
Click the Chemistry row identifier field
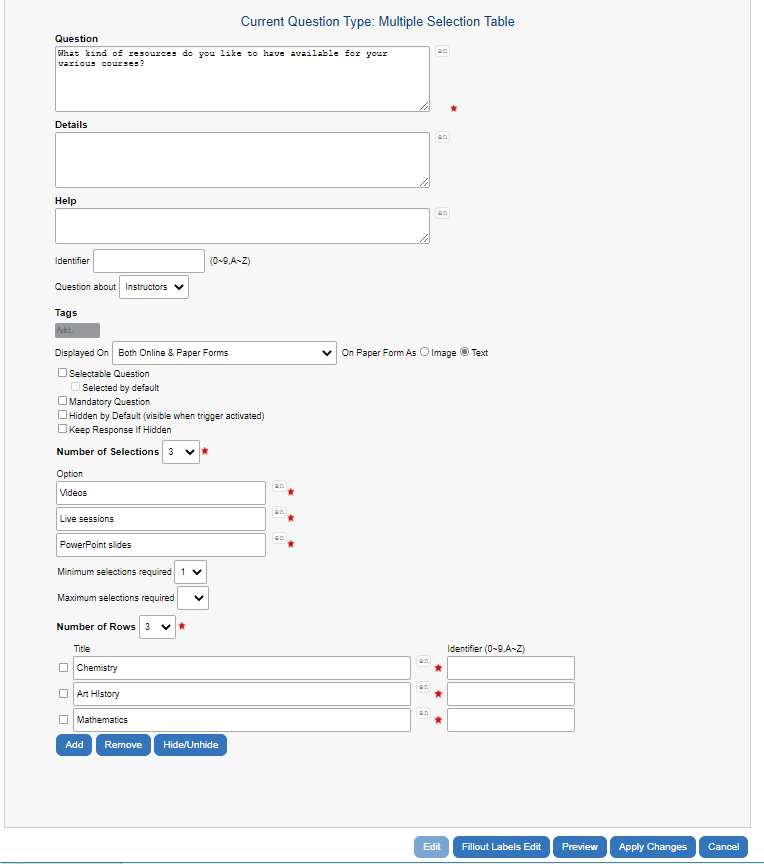(x=511, y=668)
